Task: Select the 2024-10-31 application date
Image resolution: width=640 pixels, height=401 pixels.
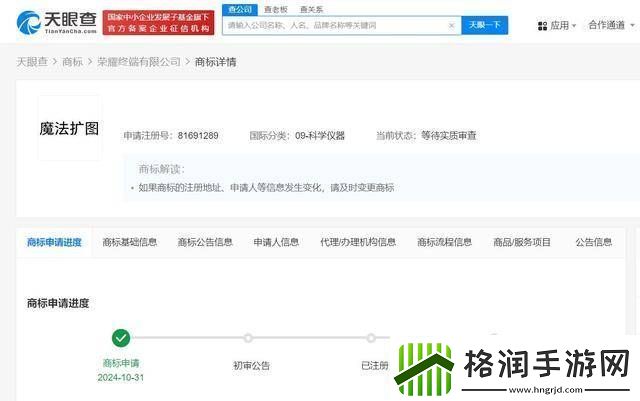Action: pos(121,378)
